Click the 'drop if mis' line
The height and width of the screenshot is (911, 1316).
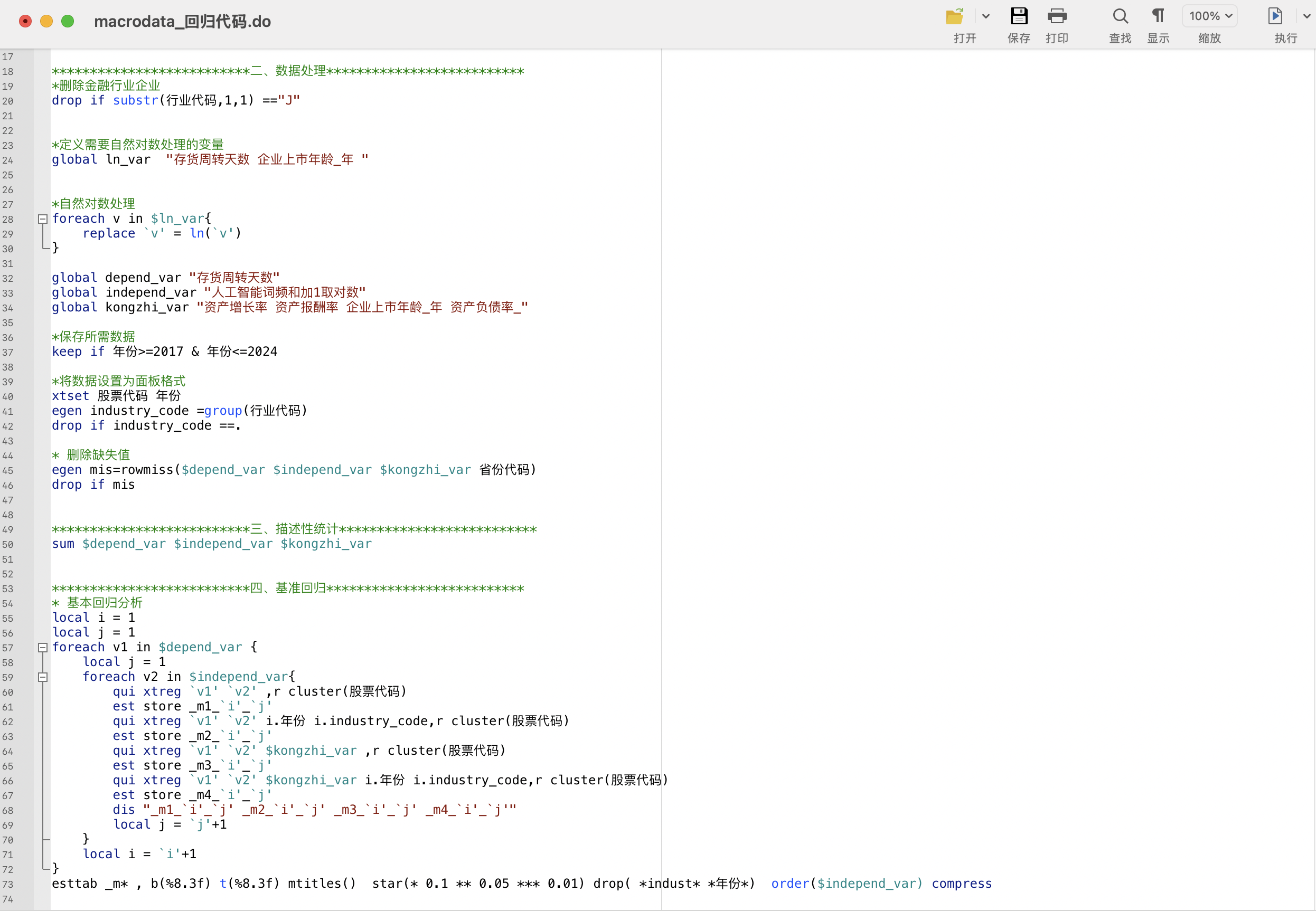point(93,485)
